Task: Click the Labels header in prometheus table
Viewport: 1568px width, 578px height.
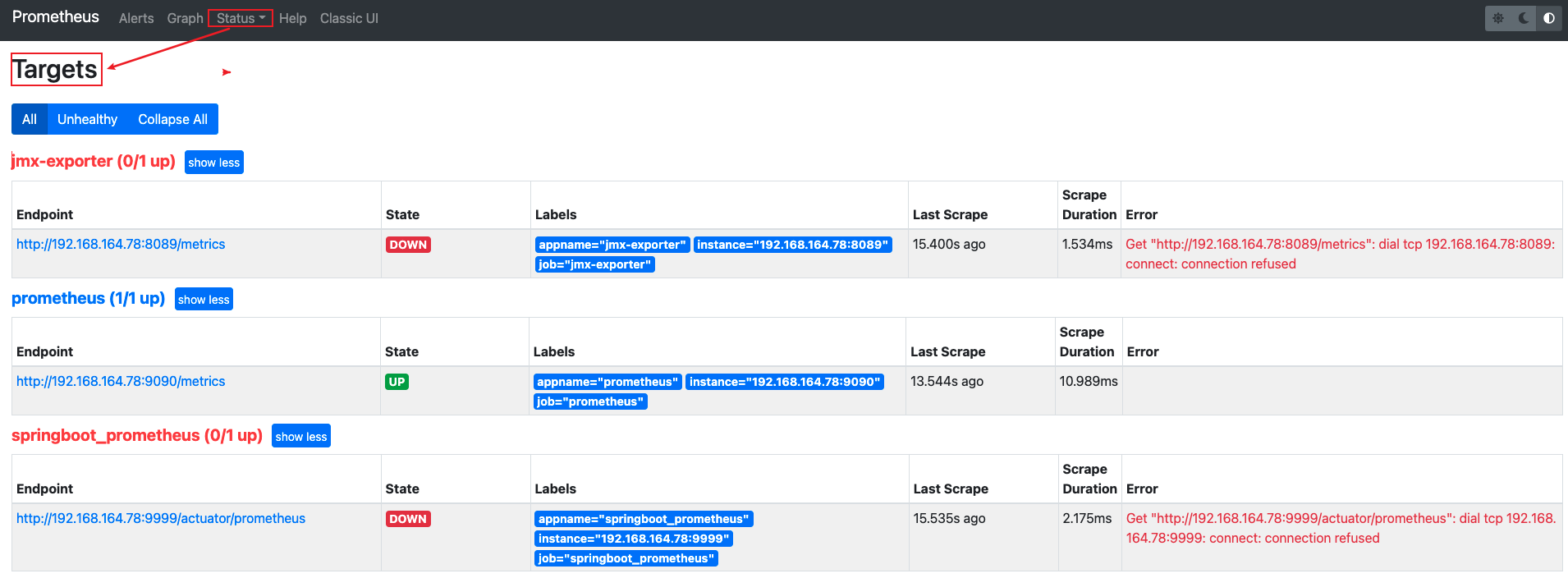Action: point(554,351)
